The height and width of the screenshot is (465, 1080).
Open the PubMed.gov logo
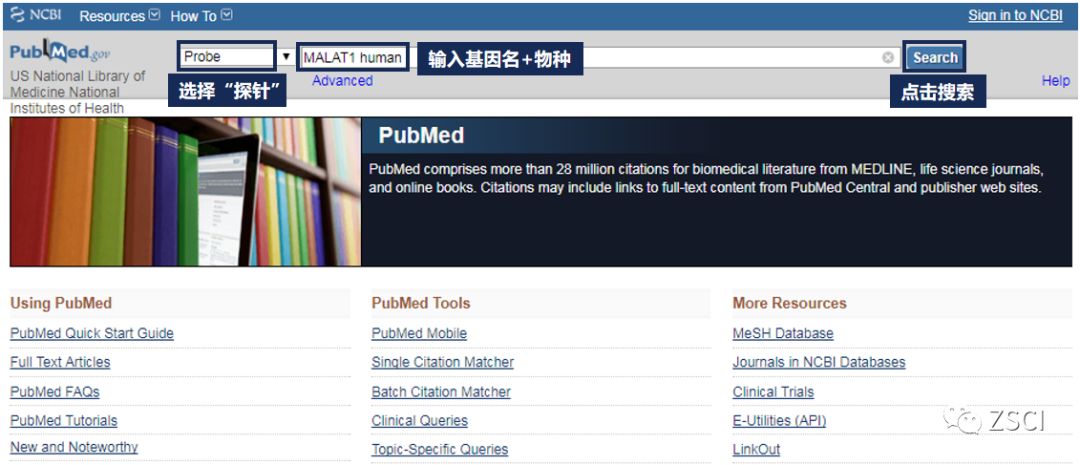coord(59,52)
